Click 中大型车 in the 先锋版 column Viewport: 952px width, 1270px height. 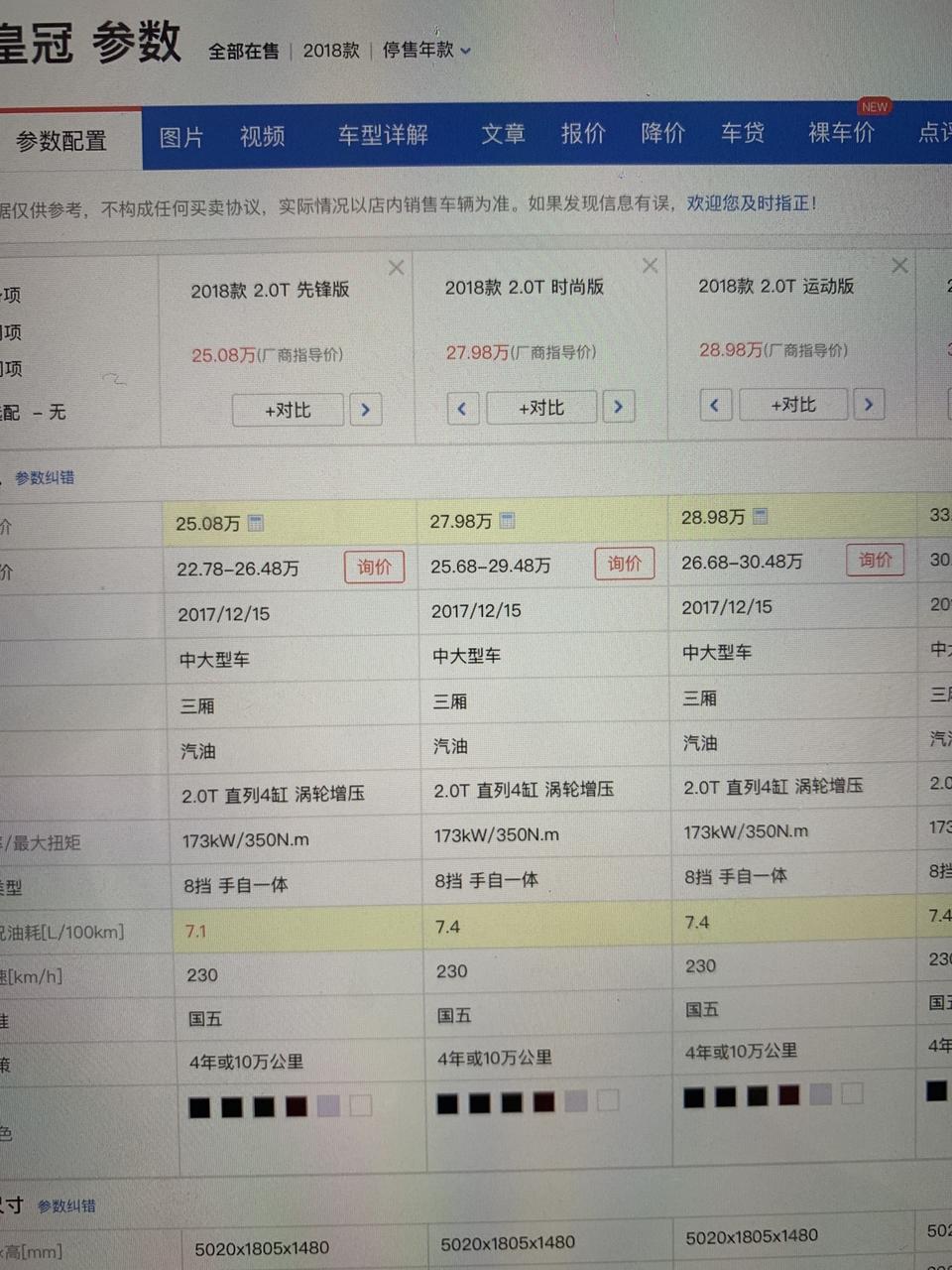(x=214, y=660)
